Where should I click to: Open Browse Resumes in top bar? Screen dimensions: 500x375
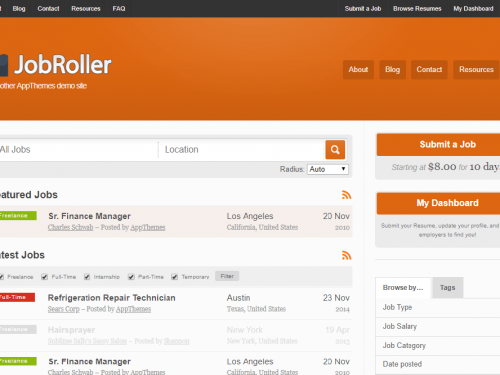click(x=417, y=9)
